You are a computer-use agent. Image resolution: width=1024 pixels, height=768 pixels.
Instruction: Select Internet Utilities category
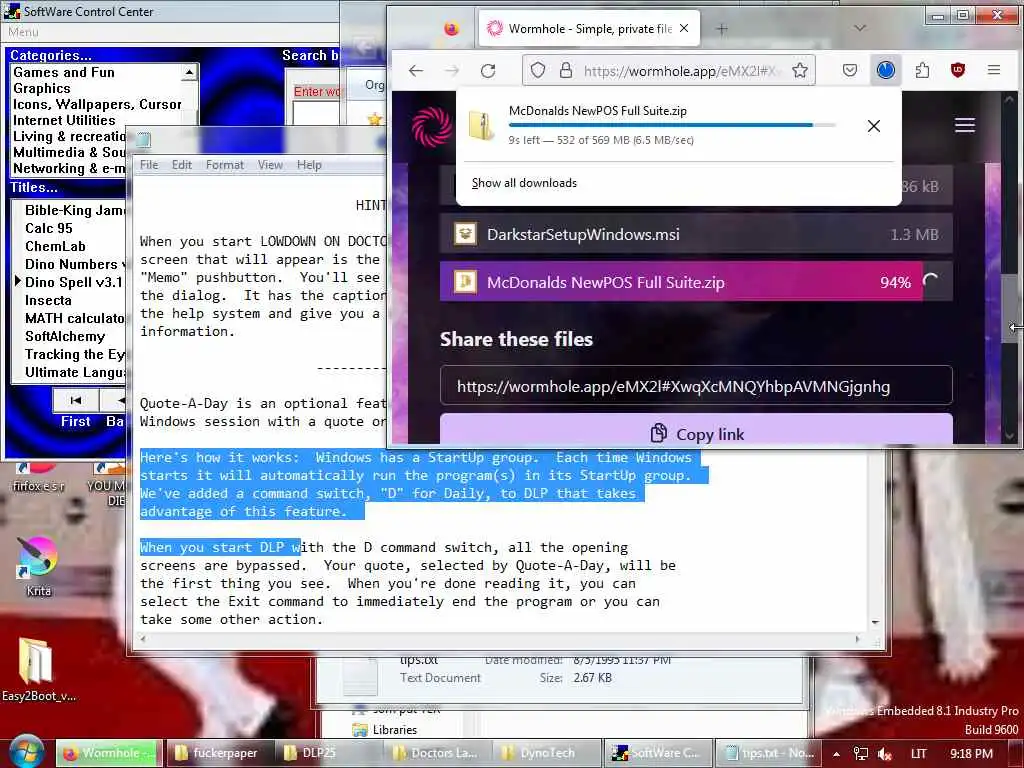63,120
